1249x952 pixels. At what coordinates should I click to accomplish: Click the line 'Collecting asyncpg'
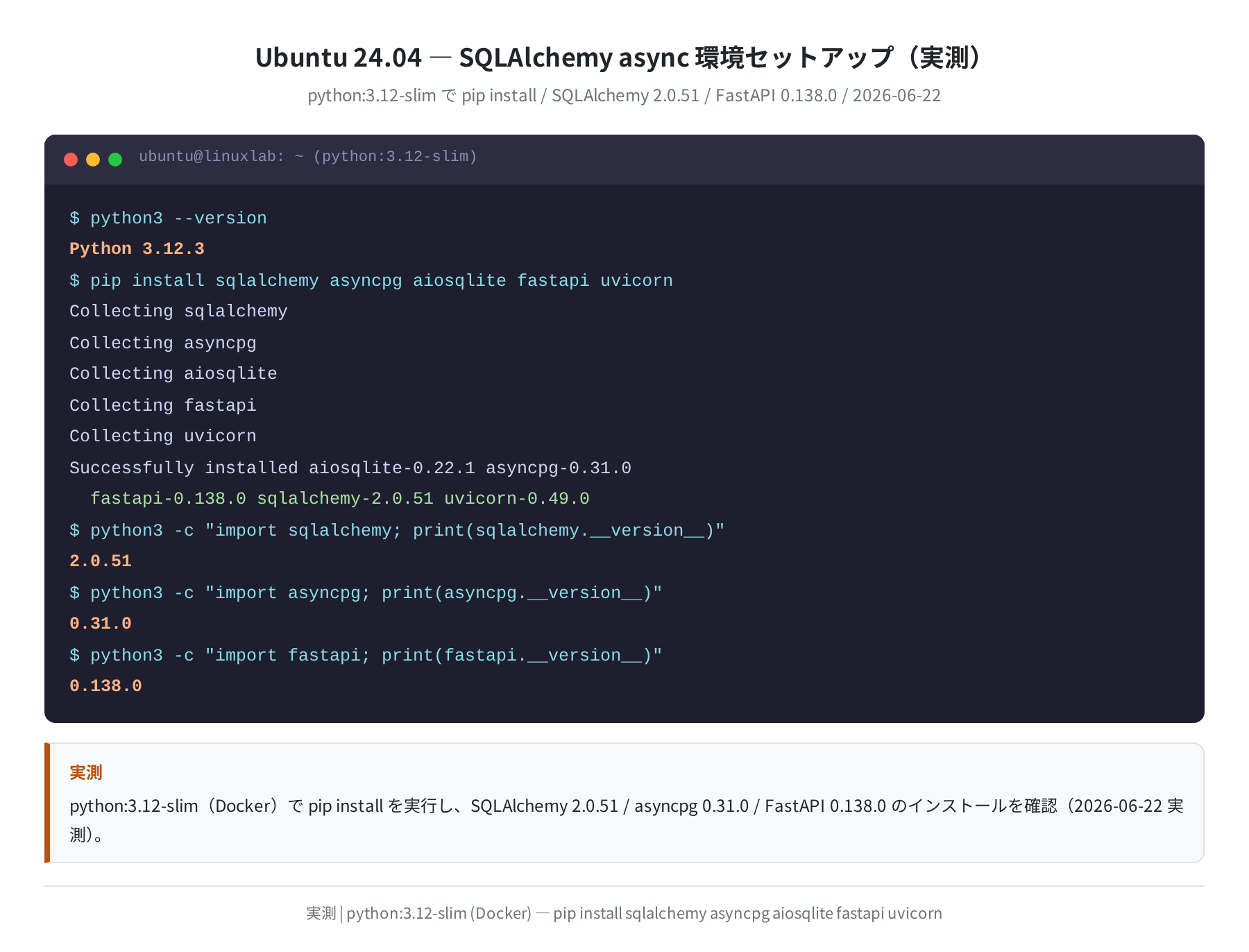tap(163, 343)
